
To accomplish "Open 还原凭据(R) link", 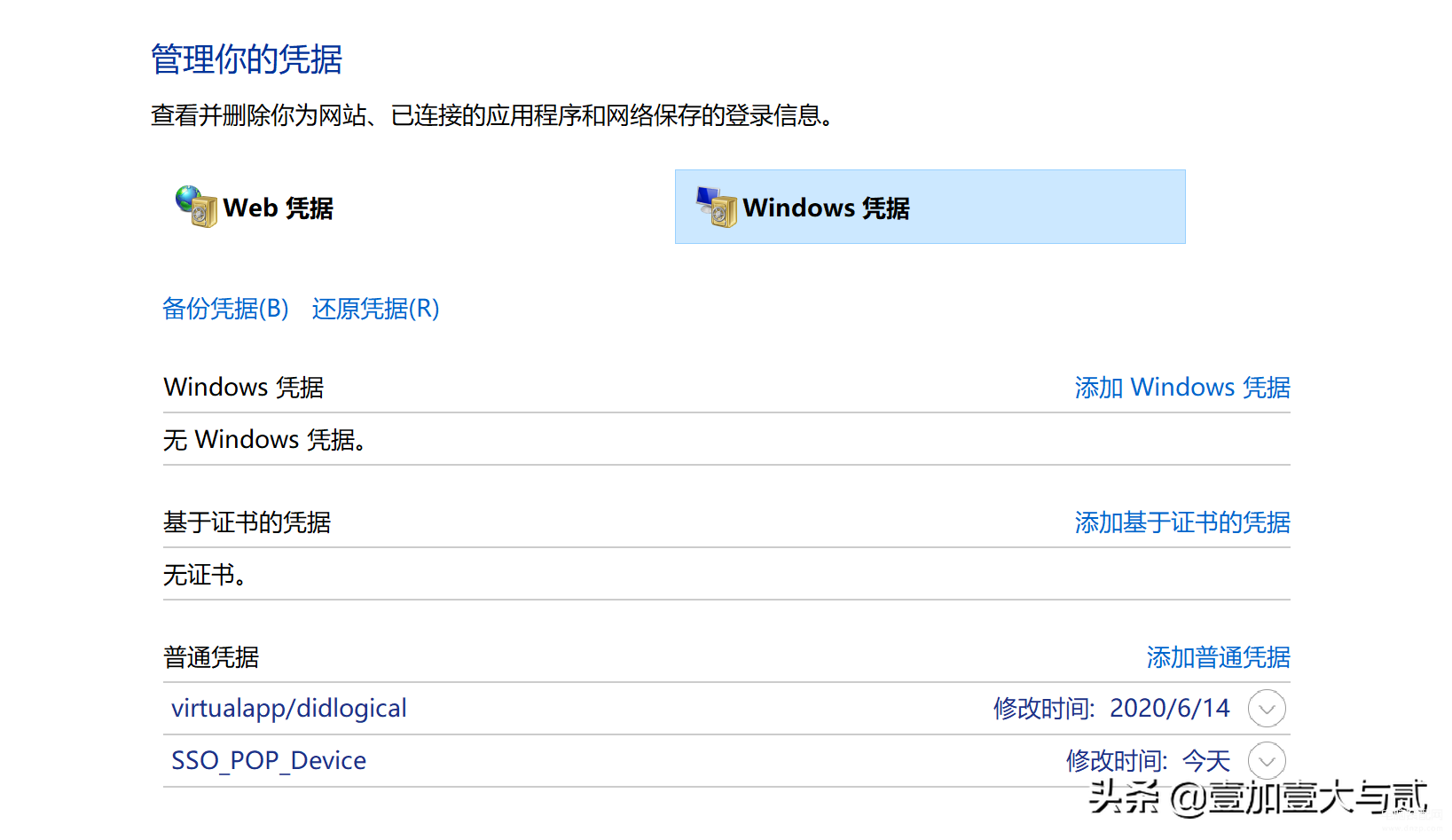I will [375, 309].
